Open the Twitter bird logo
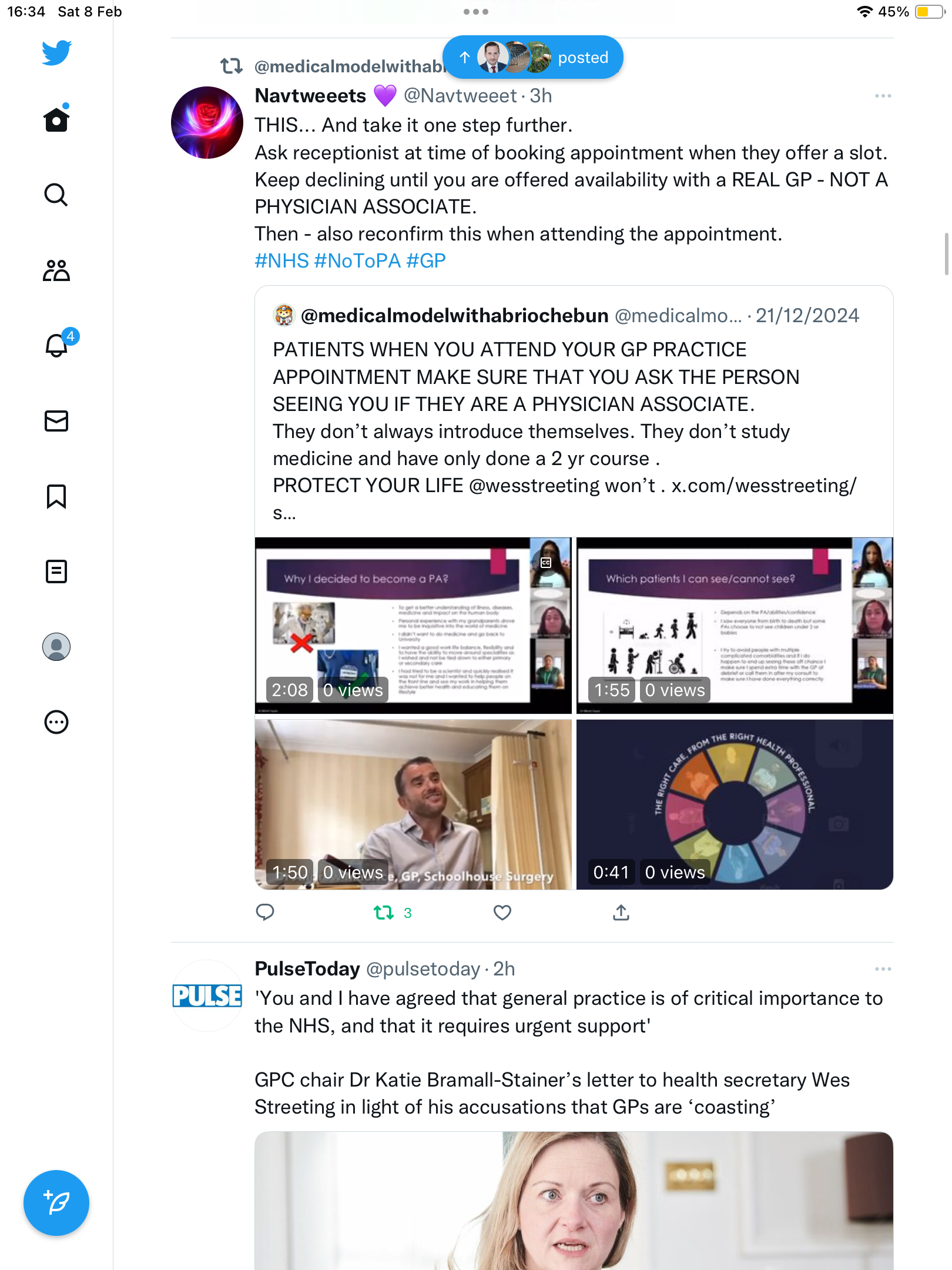Screen dimensions: 952x1270 point(56,53)
